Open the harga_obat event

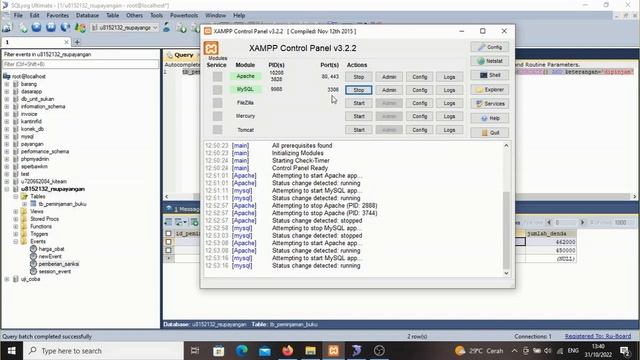pyautogui.click(x=51, y=249)
